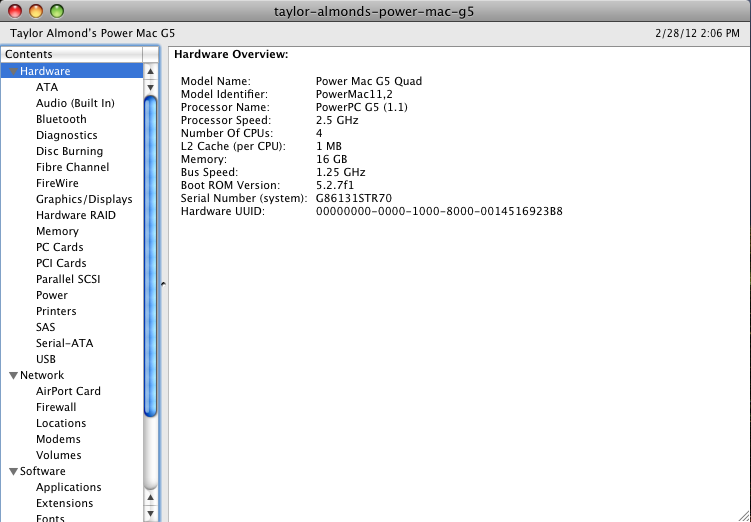
Task: Click the sidebar splitter collapse handle
Action: click(163, 284)
